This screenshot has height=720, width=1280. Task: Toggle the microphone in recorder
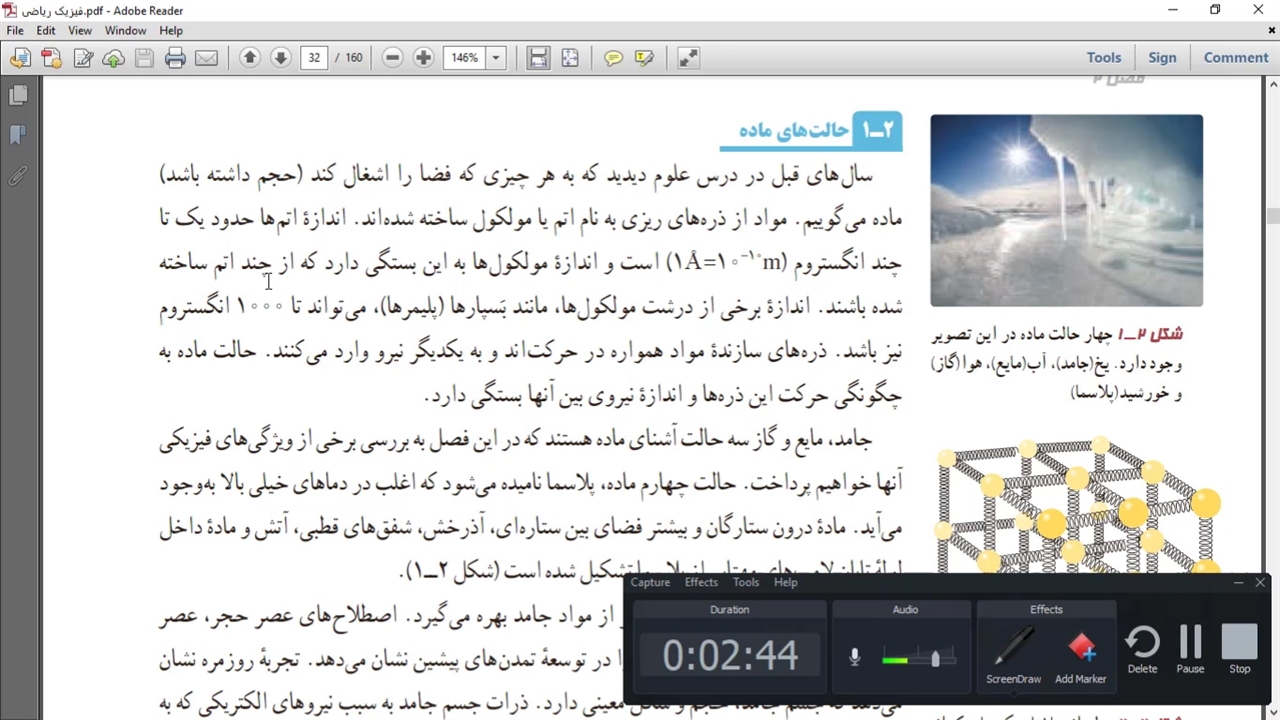(854, 657)
